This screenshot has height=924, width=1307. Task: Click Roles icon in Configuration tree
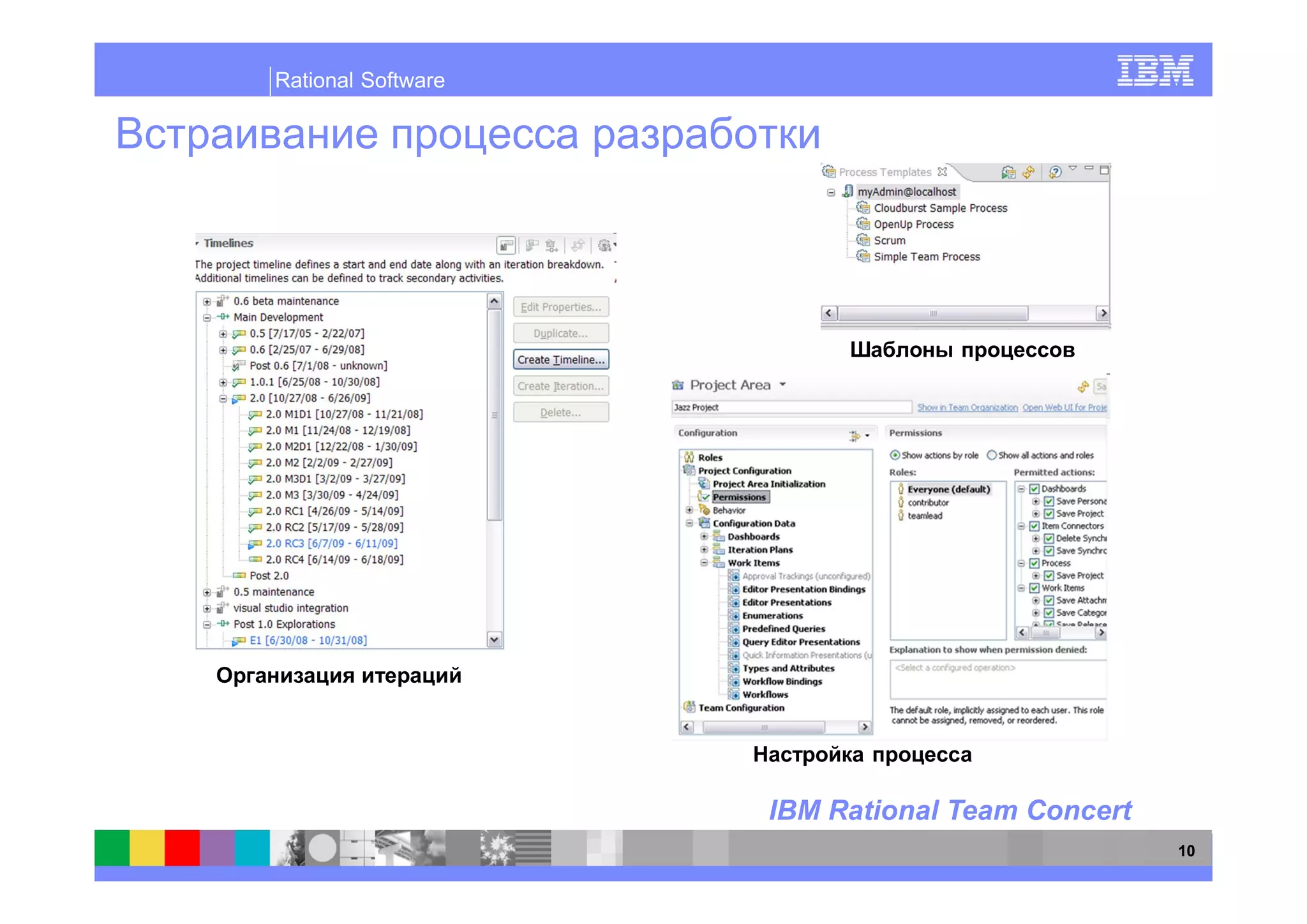[x=689, y=457]
